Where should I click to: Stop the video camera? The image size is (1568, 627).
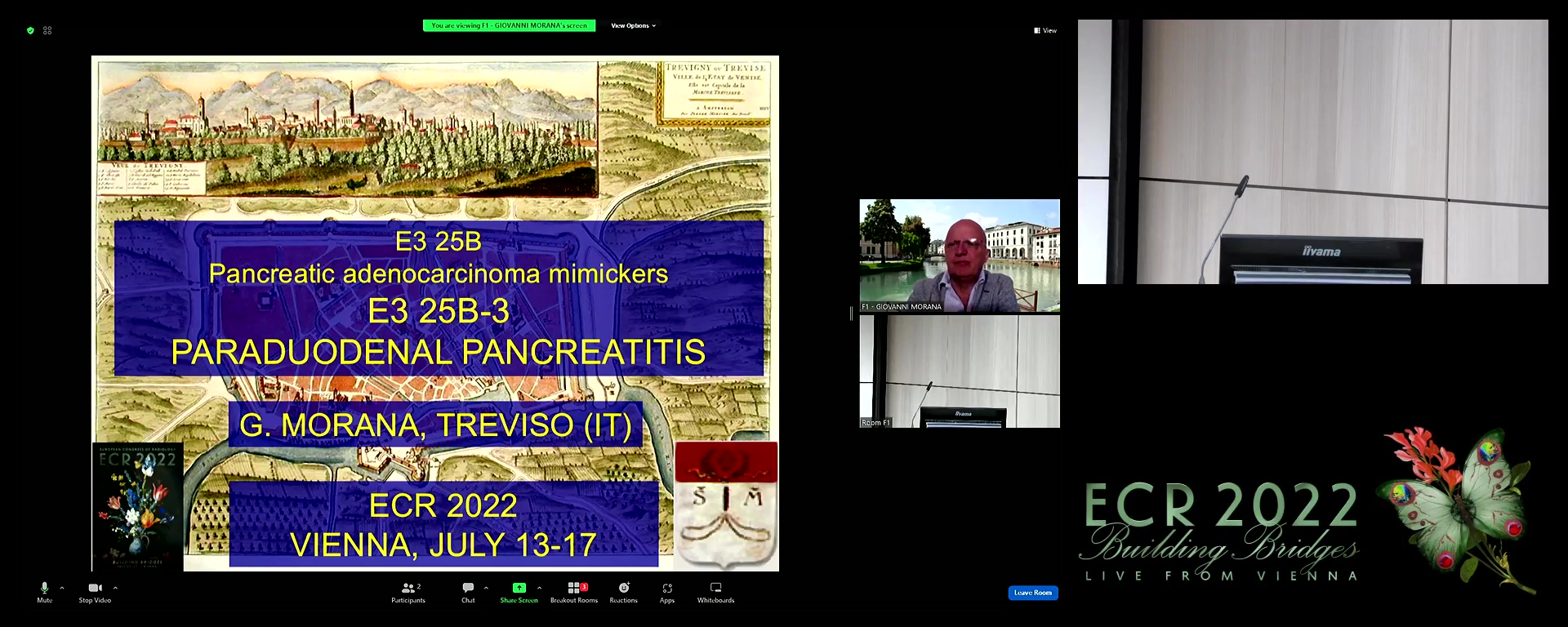click(x=95, y=593)
